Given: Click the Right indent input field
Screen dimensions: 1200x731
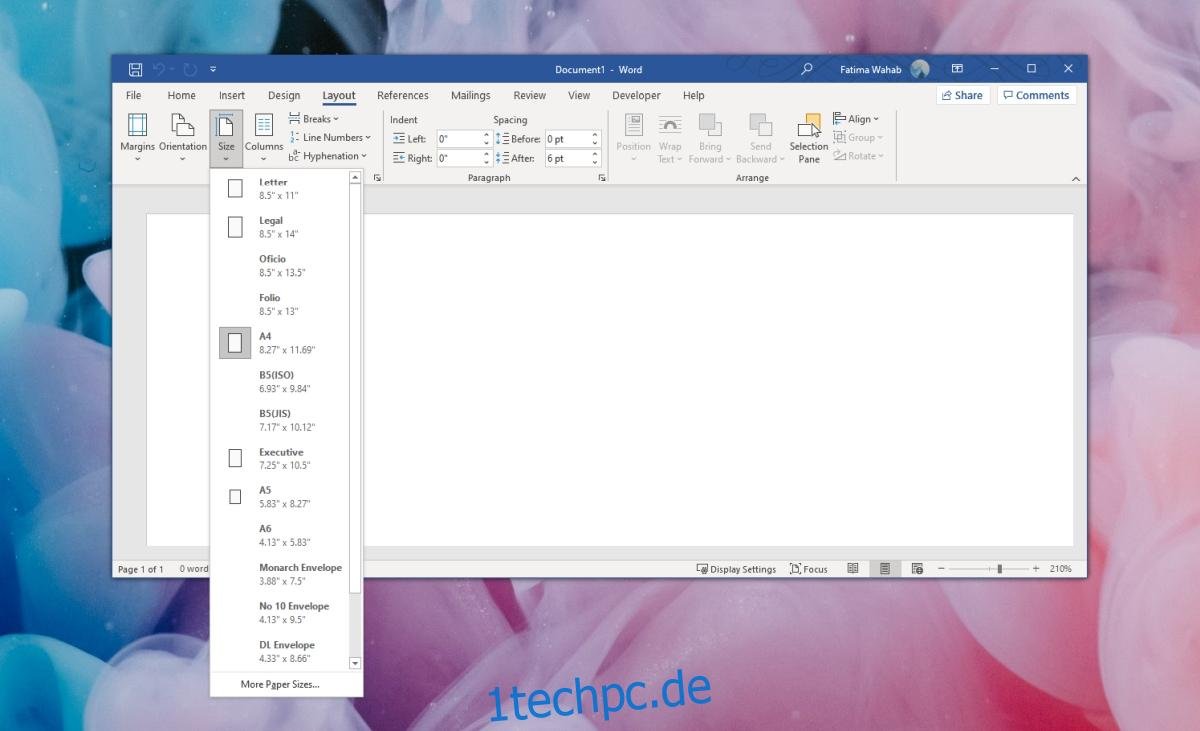Looking at the screenshot, I should pyautogui.click(x=459, y=158).
